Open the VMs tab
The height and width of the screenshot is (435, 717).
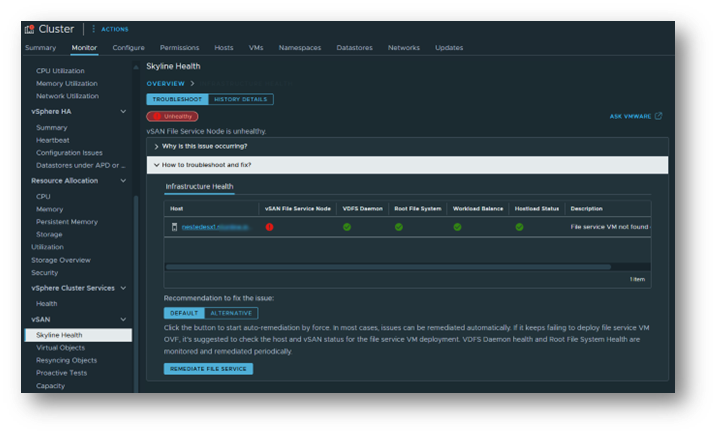pos(256,48)
